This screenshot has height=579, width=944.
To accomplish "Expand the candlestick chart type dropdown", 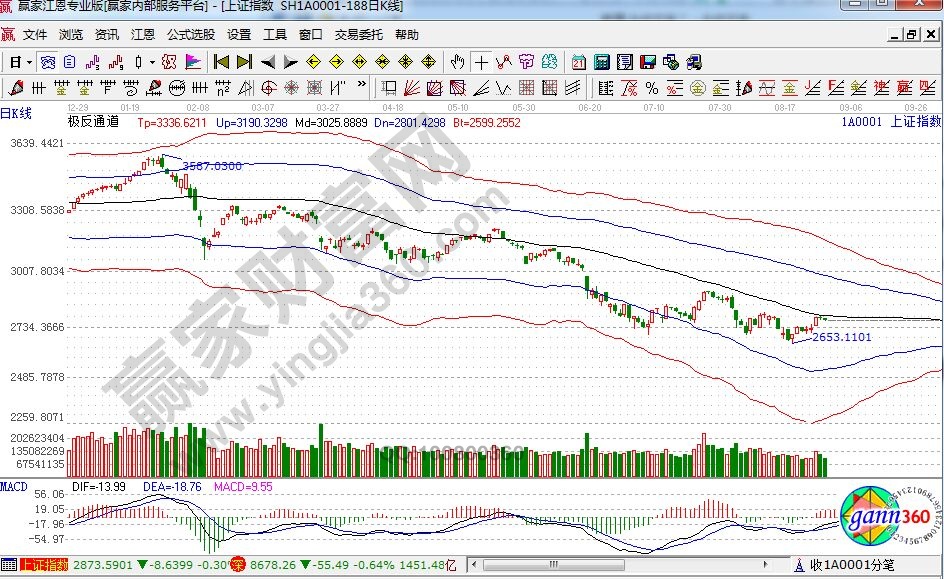I will pyautogui.click(x=151, y=62).
